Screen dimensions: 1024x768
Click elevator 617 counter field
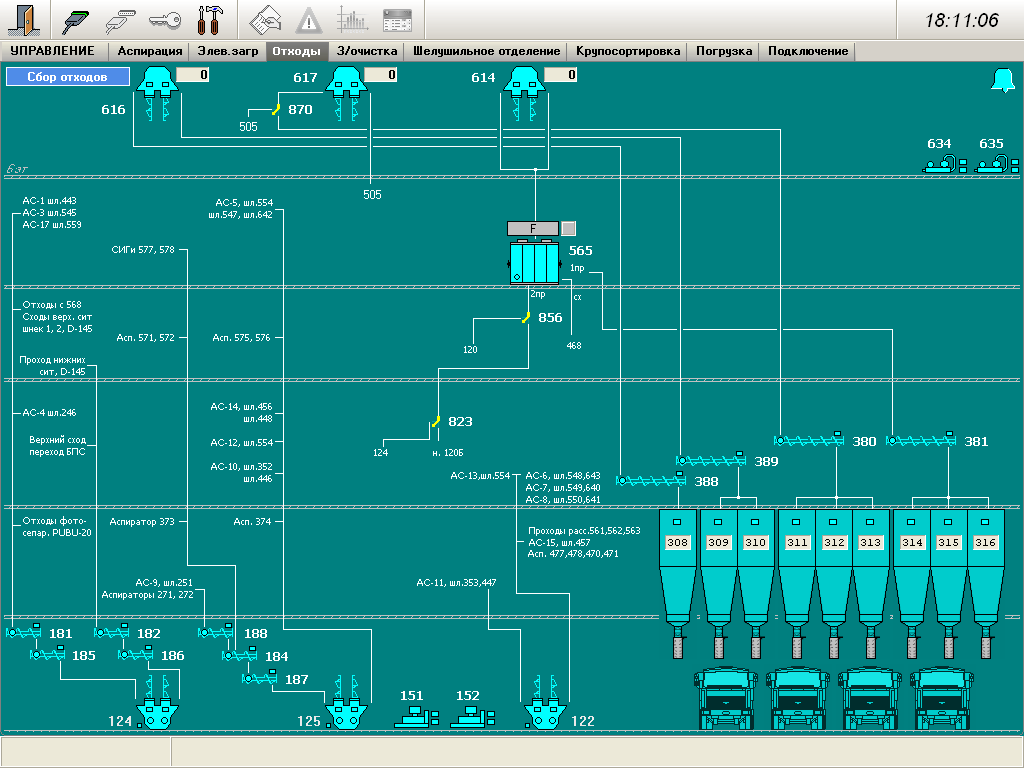point(380,75)
